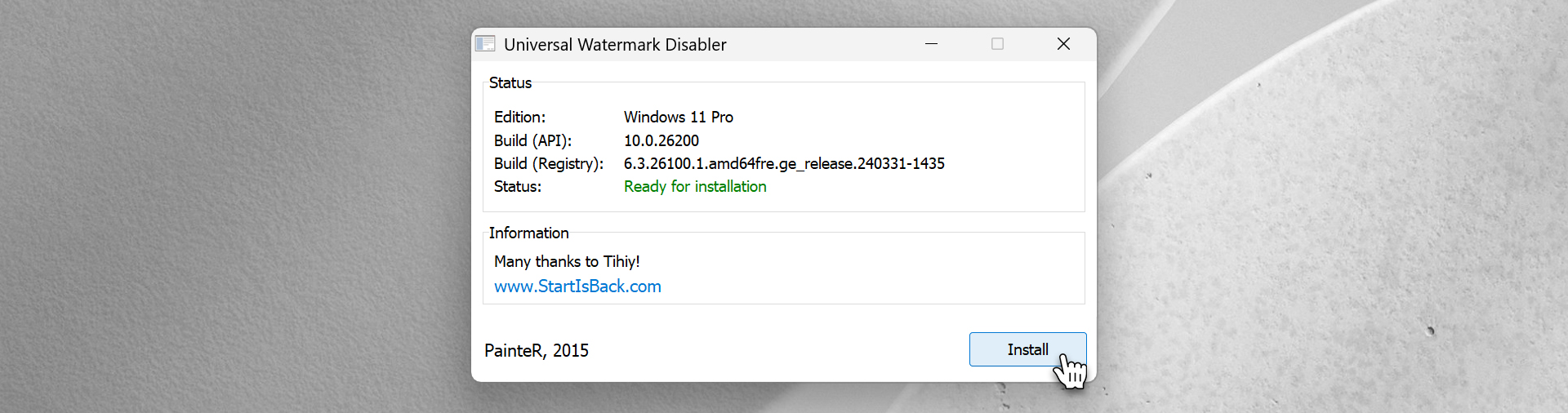
Task: Click the app icon in the title bar
Action: pos(485,44)
